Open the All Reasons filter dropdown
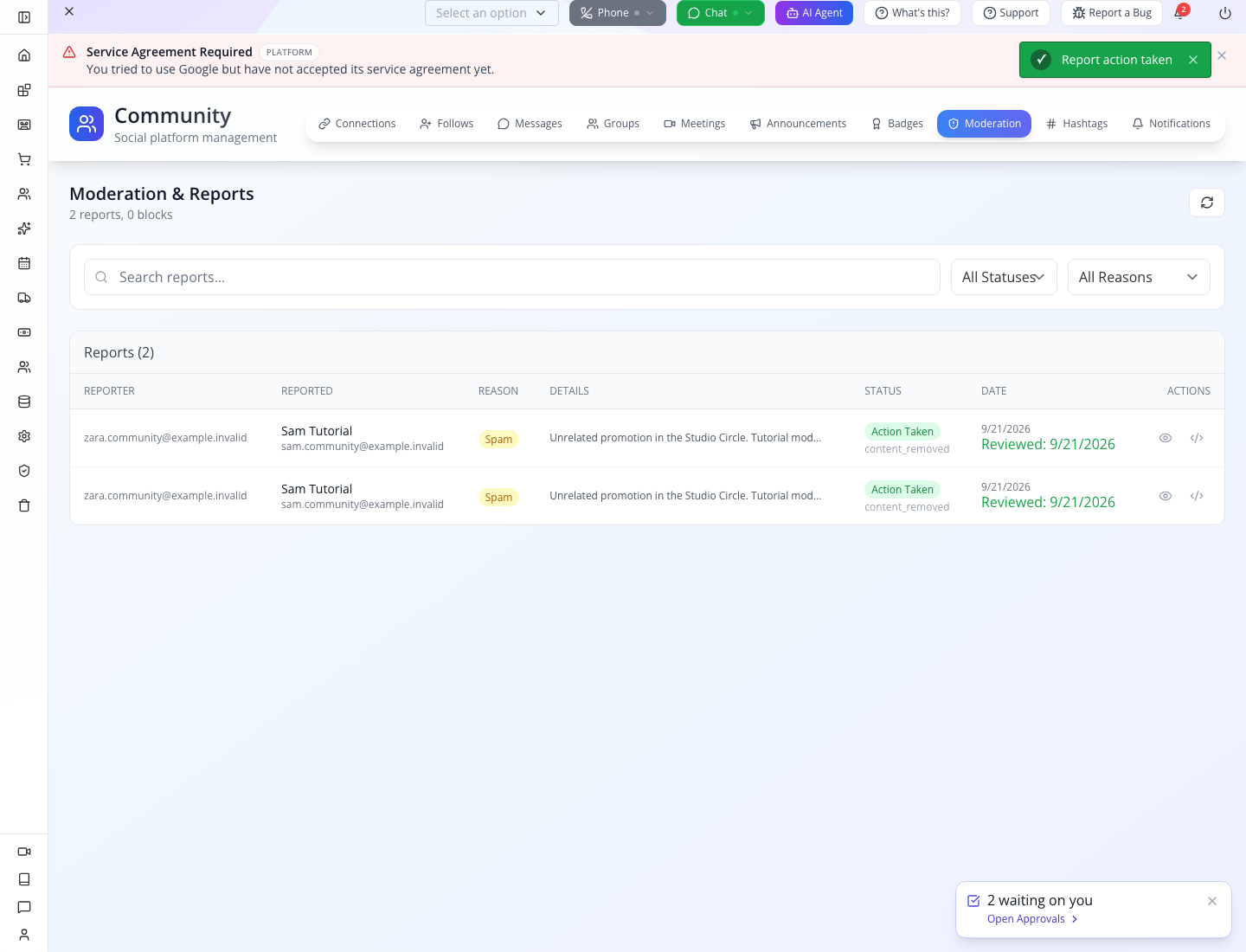The width and height of the screenshot is (1246, 952). (1139, 277)
